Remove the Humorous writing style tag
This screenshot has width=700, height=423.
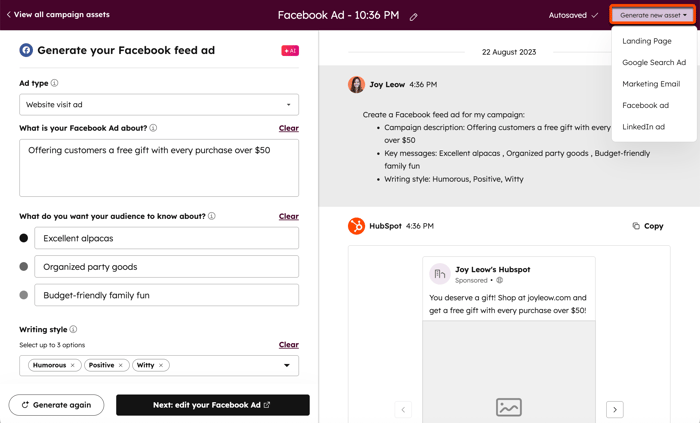click(x=73, y=365)
